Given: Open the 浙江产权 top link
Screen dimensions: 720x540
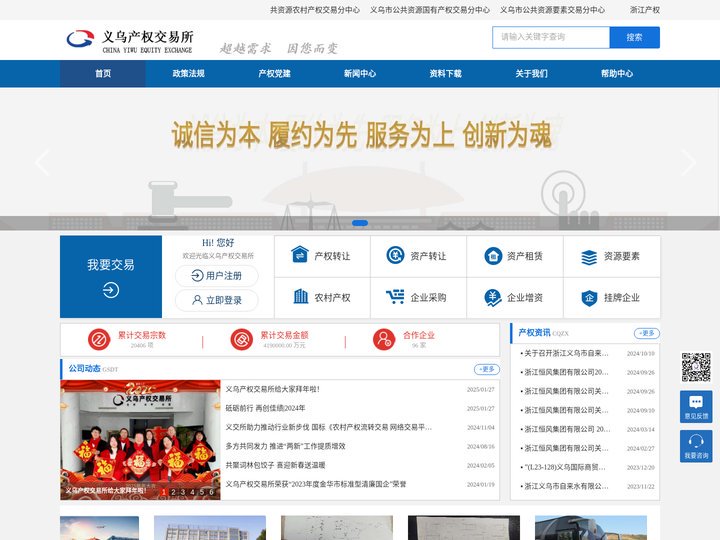Looking at the screenshot, I should (645, 10).
